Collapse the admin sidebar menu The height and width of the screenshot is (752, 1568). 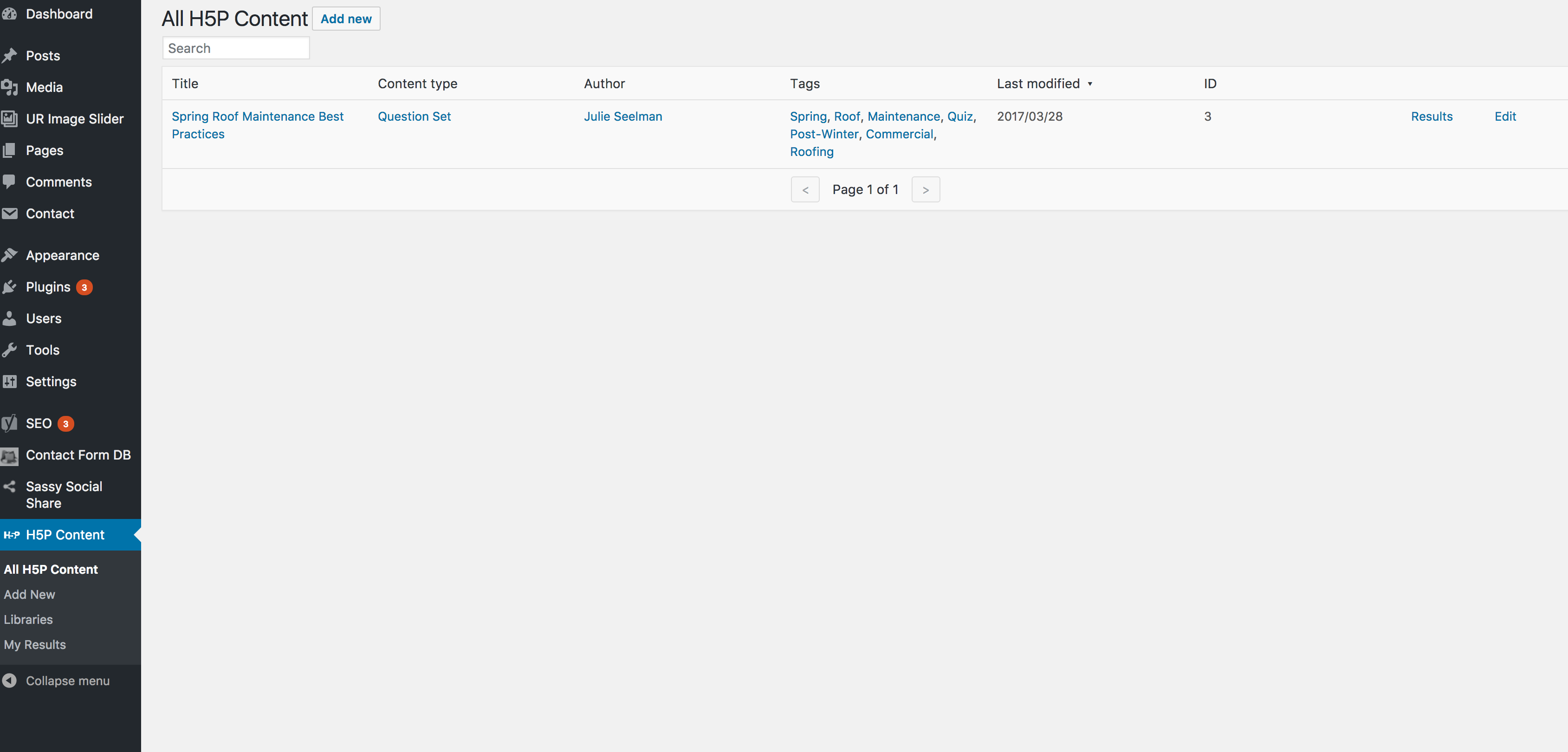tap(68, 681)
